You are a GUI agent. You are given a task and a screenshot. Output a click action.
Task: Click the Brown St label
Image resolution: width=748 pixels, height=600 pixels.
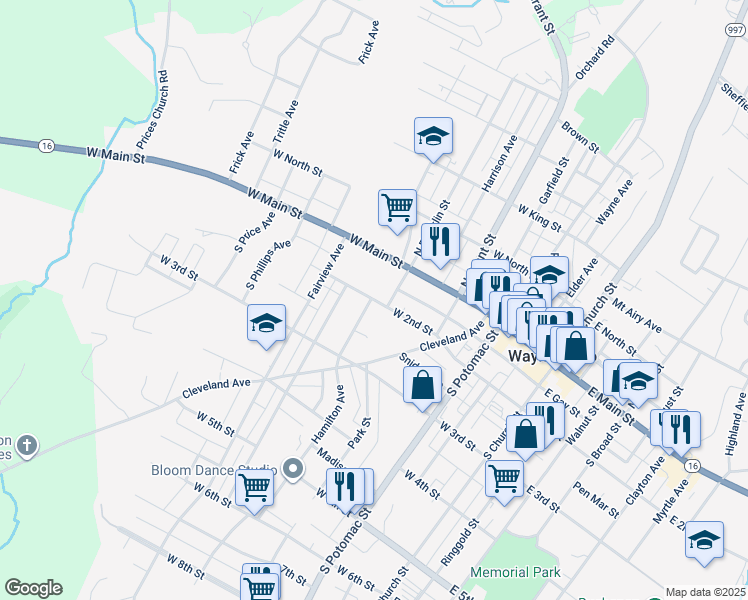click(x=580, y=137)
